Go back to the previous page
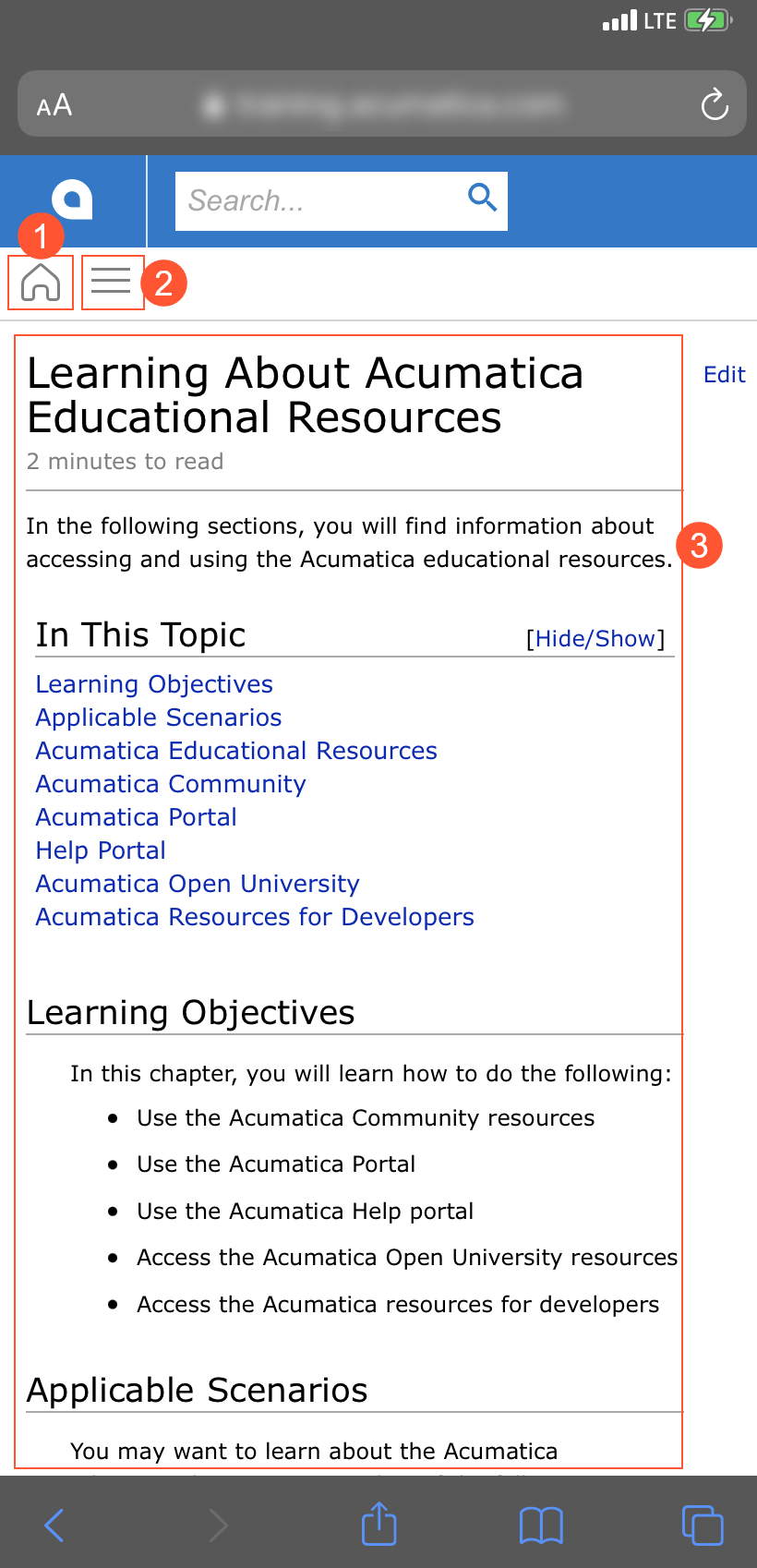Screen dimensions: 757x1568 (55, 1525)
